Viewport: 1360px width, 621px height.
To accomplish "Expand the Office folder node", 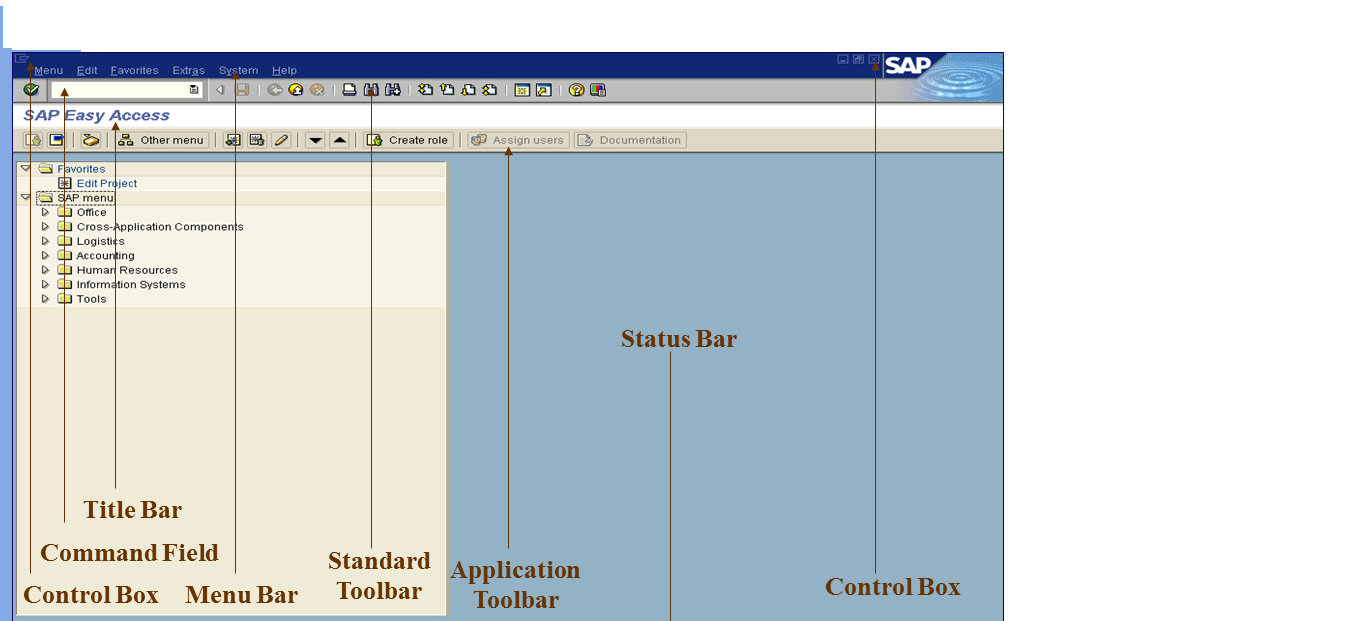I will click(45, 212).
